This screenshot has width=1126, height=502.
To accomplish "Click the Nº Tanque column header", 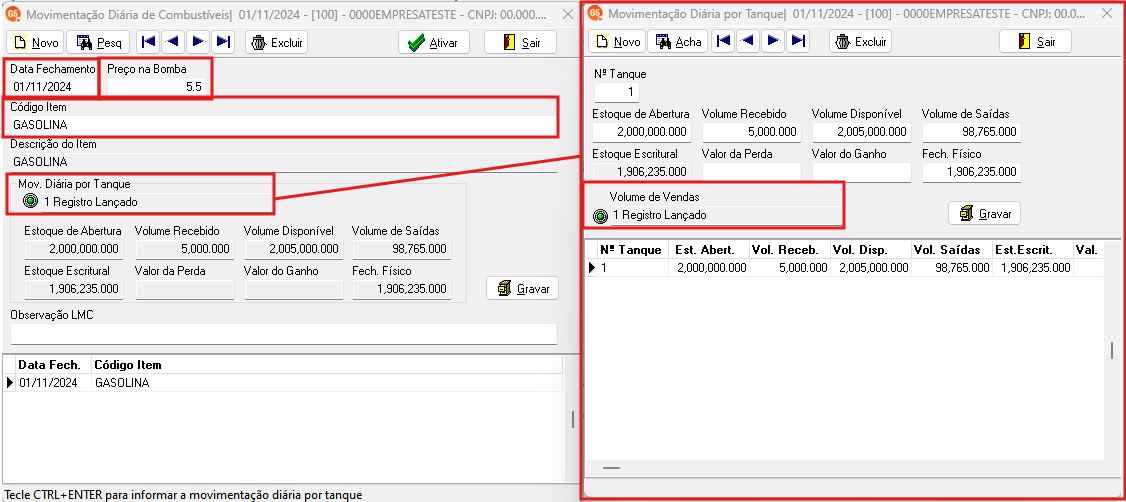I will (633, 250).
